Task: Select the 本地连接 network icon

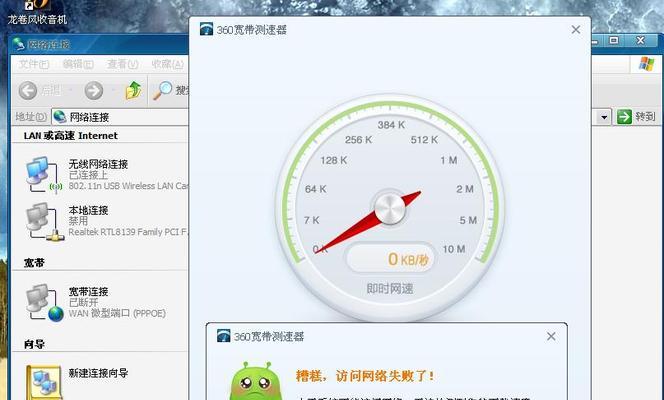Action: tap(44, 221)
